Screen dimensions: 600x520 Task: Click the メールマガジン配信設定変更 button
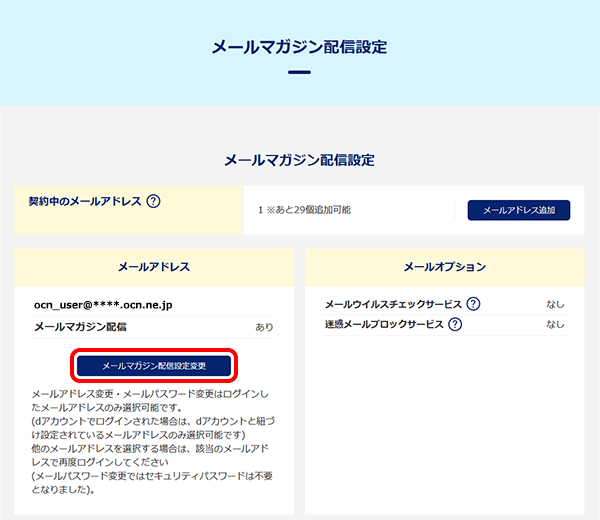tap(154, 366)
